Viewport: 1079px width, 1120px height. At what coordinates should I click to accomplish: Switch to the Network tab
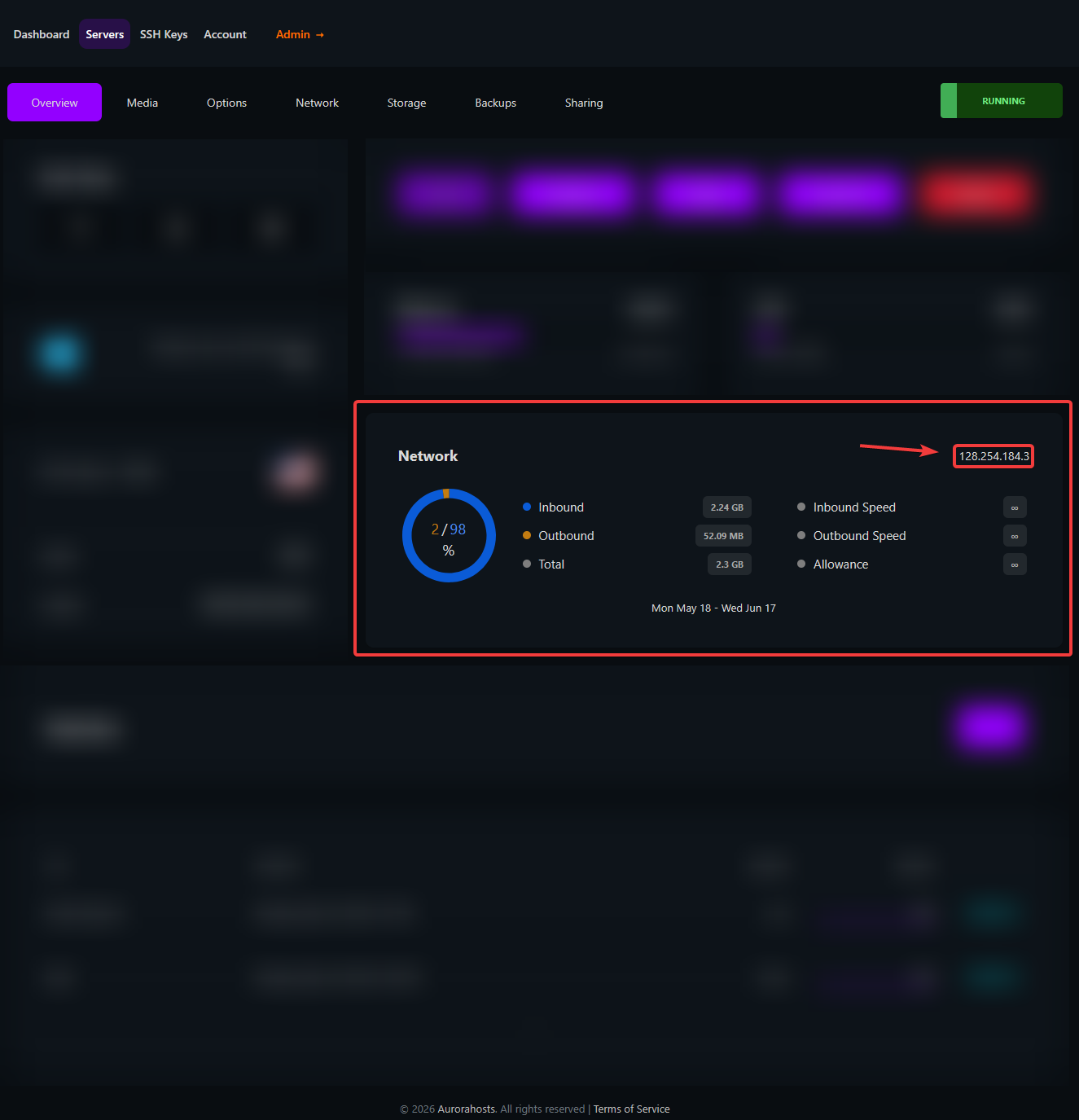[317, 103]
